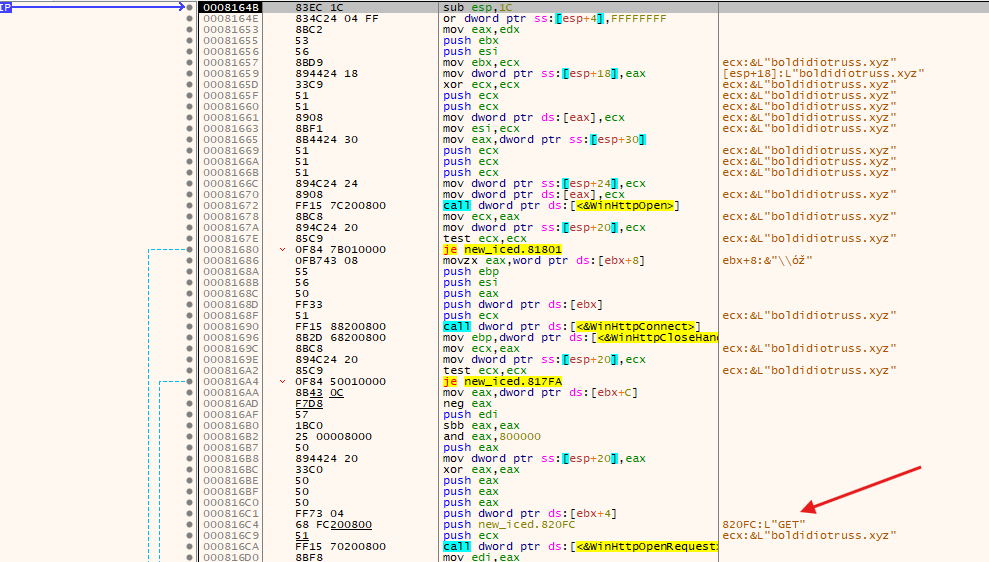
Task: Select the instruction sub esp,1C
Action: point(477,8)
